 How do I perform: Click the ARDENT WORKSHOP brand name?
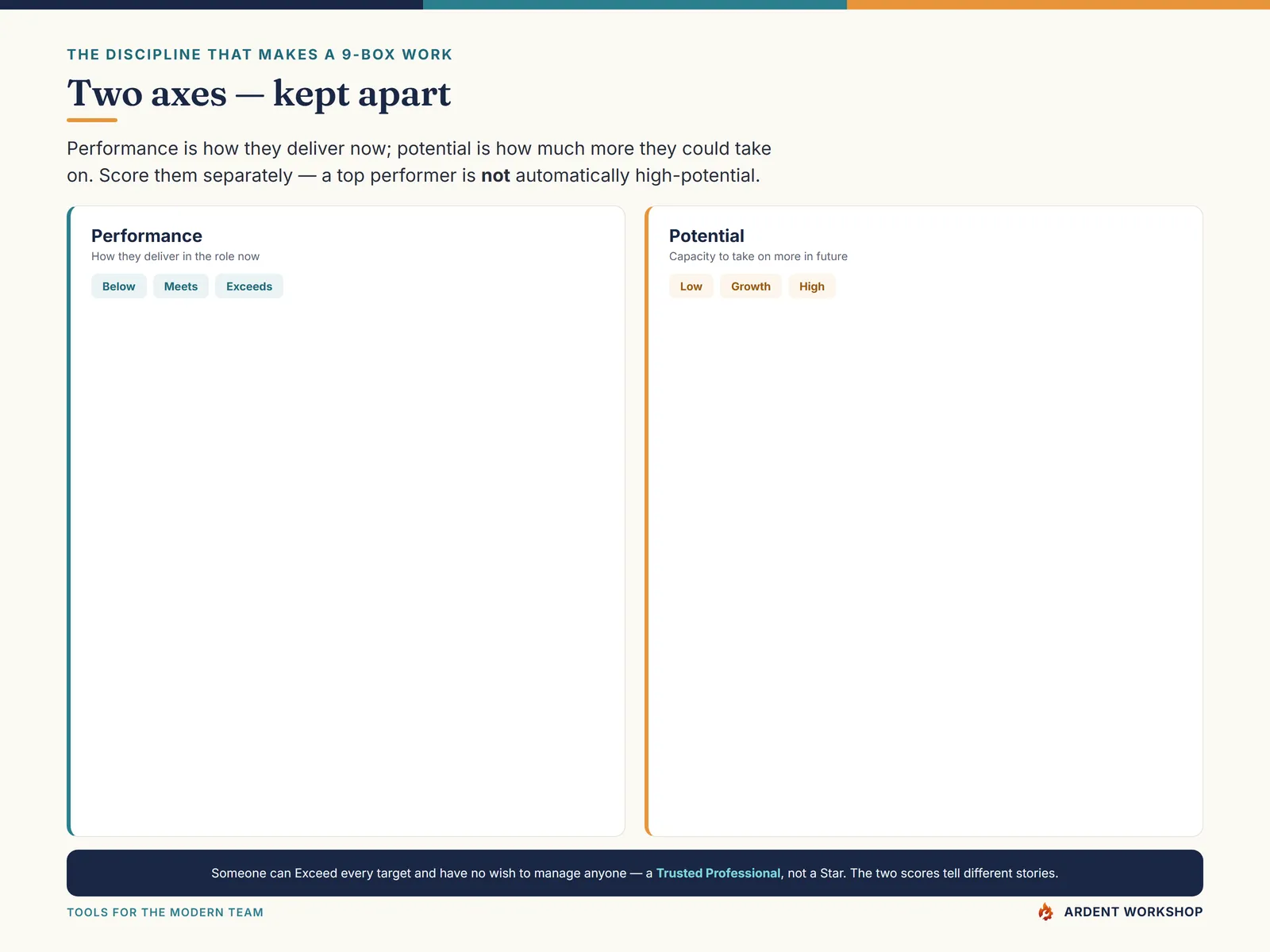coord(1133,912)
